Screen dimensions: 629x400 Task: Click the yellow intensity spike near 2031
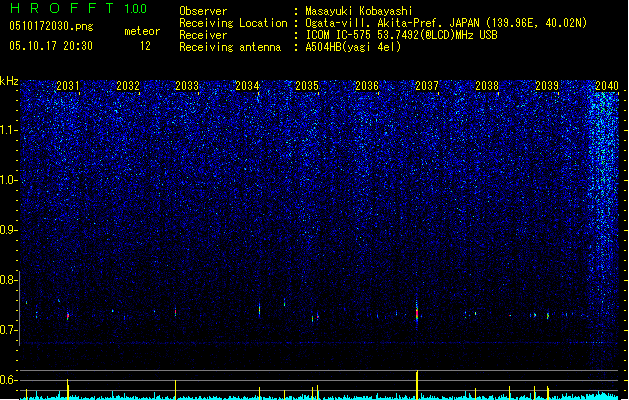[68, 389]
